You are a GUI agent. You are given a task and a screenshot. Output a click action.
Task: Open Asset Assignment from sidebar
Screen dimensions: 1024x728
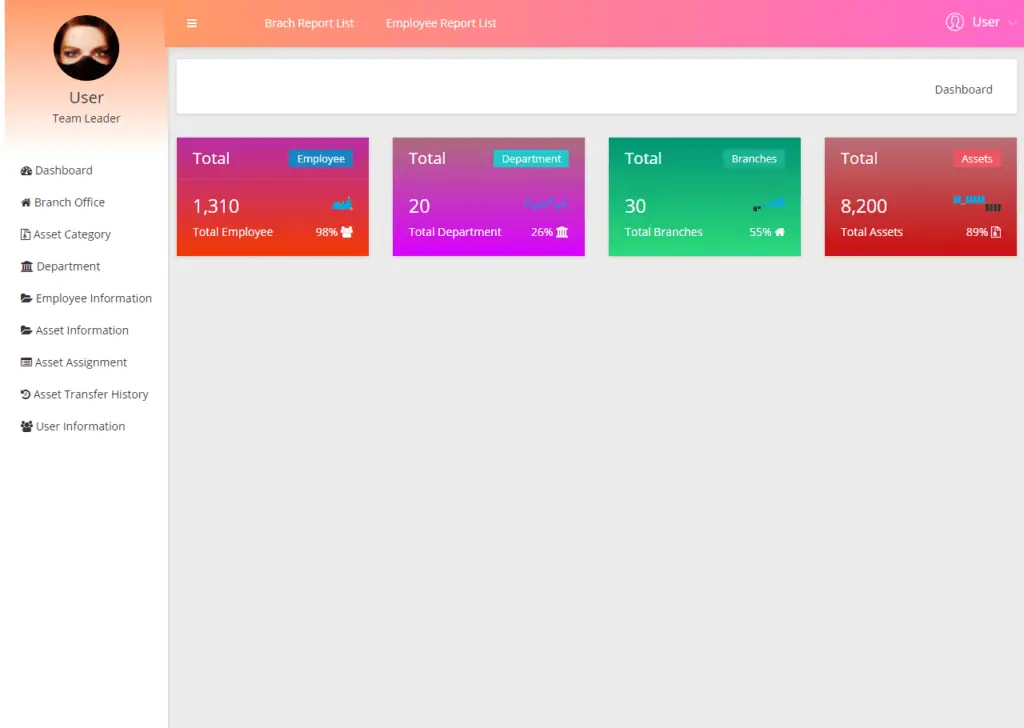[x=81, y=362]
